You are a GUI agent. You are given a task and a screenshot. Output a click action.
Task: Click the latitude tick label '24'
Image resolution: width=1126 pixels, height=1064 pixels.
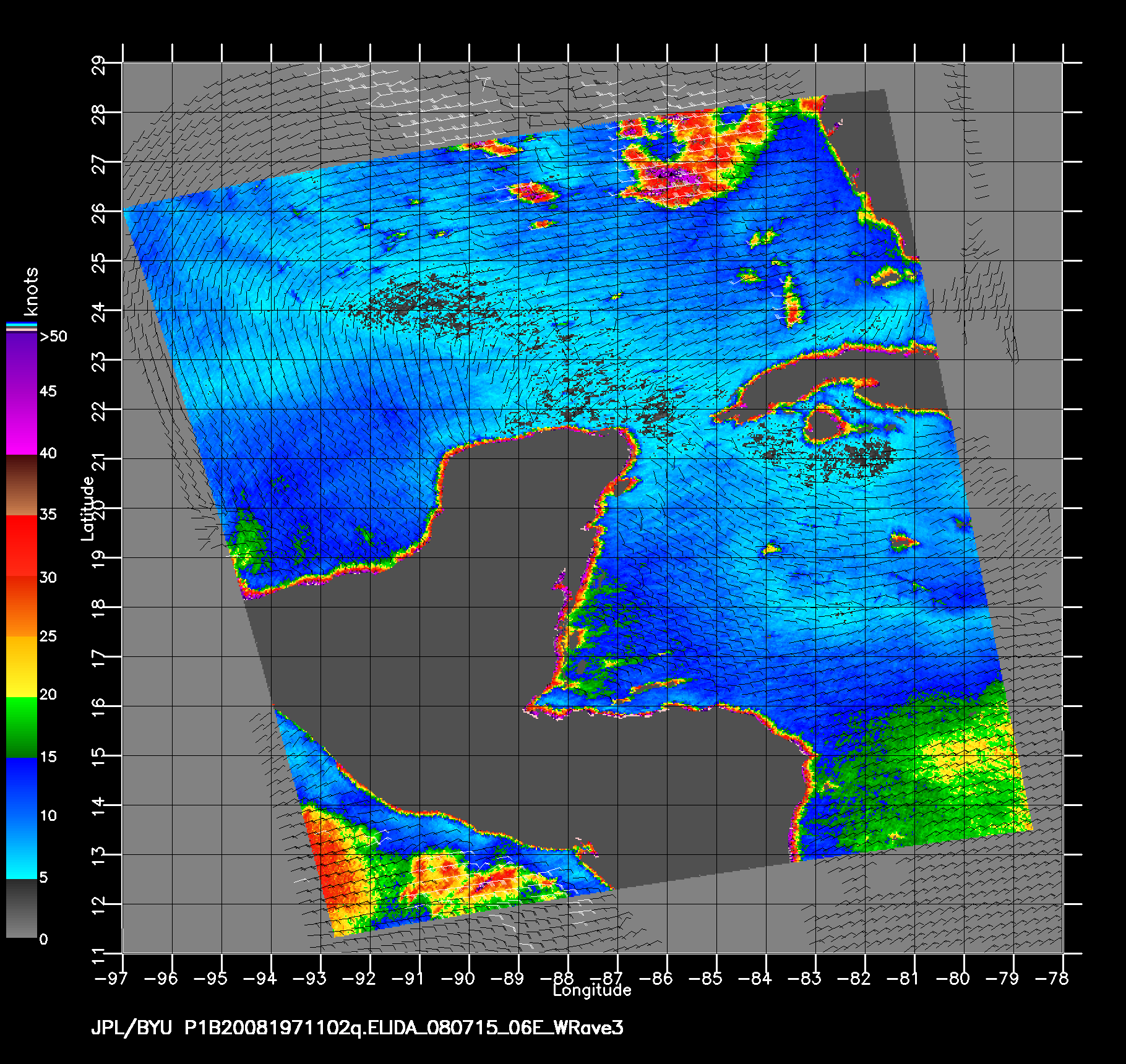tap(99, 311)
